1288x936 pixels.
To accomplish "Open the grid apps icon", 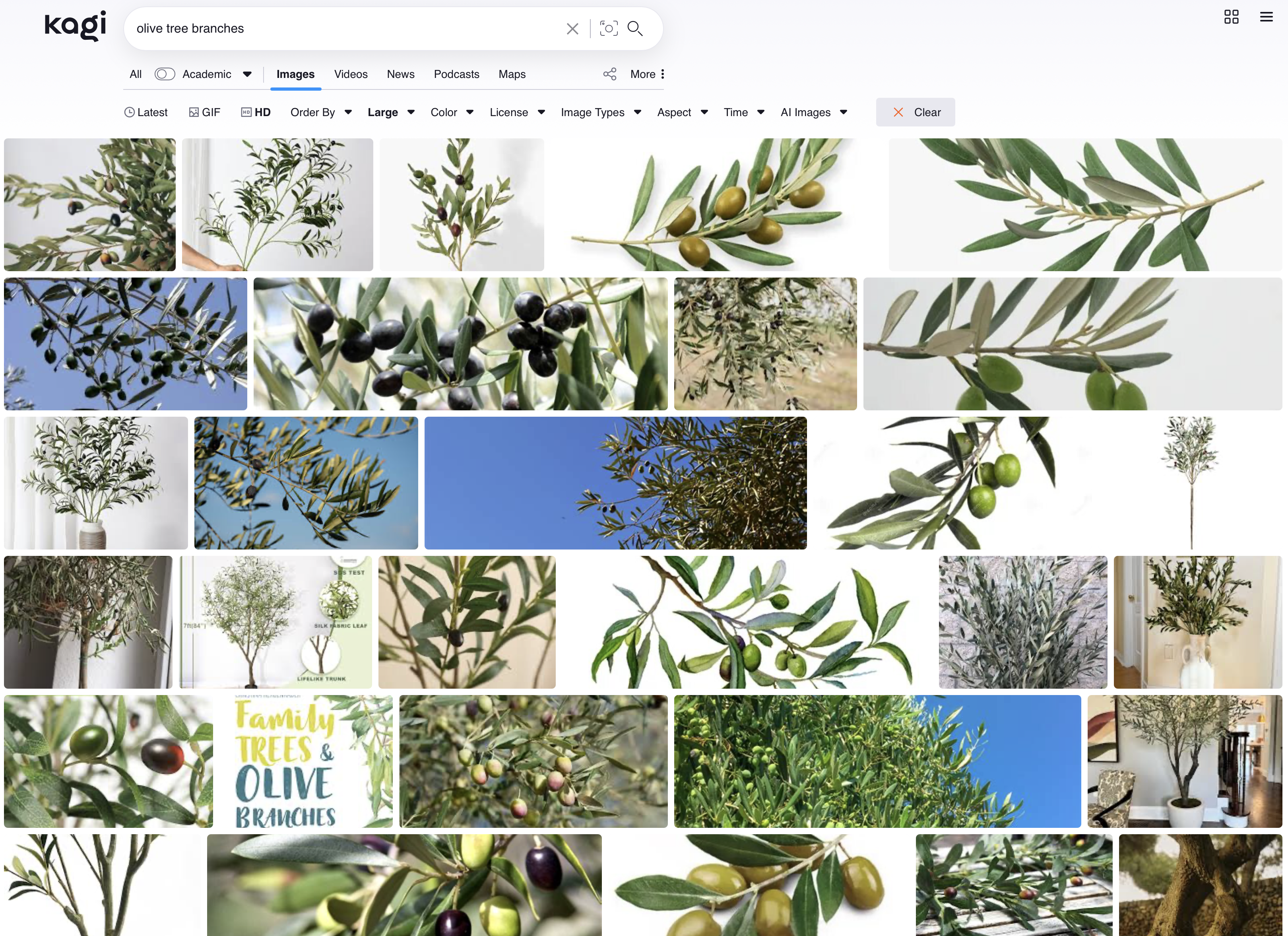I will [x=1231, y=17].
